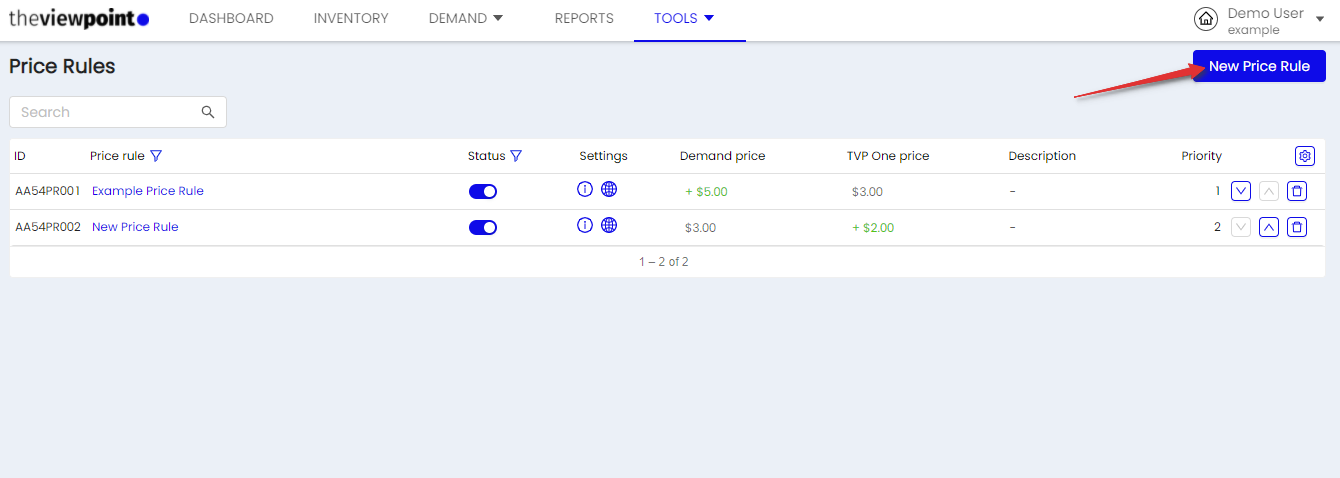Open globe settings for AA54PR002 row
This screenshot has height=478, width=1340.
[609, 225]
